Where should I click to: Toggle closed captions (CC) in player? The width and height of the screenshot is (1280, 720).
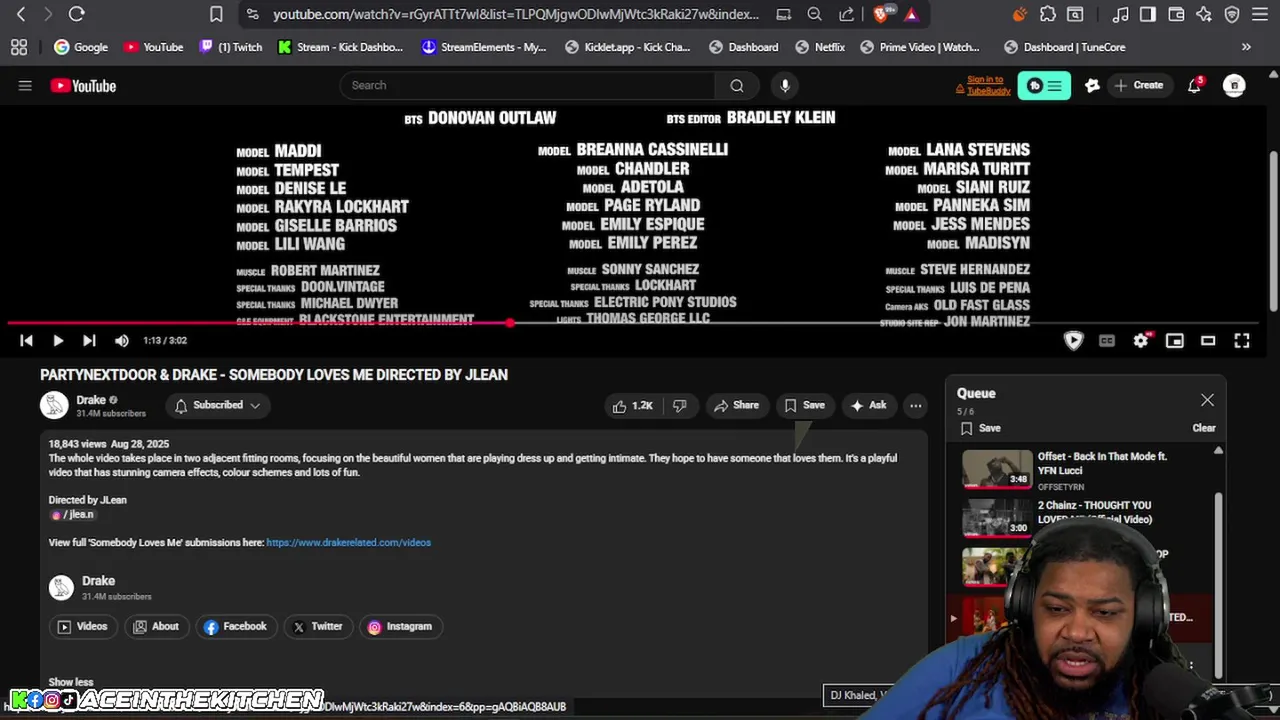pos(1107,341)
